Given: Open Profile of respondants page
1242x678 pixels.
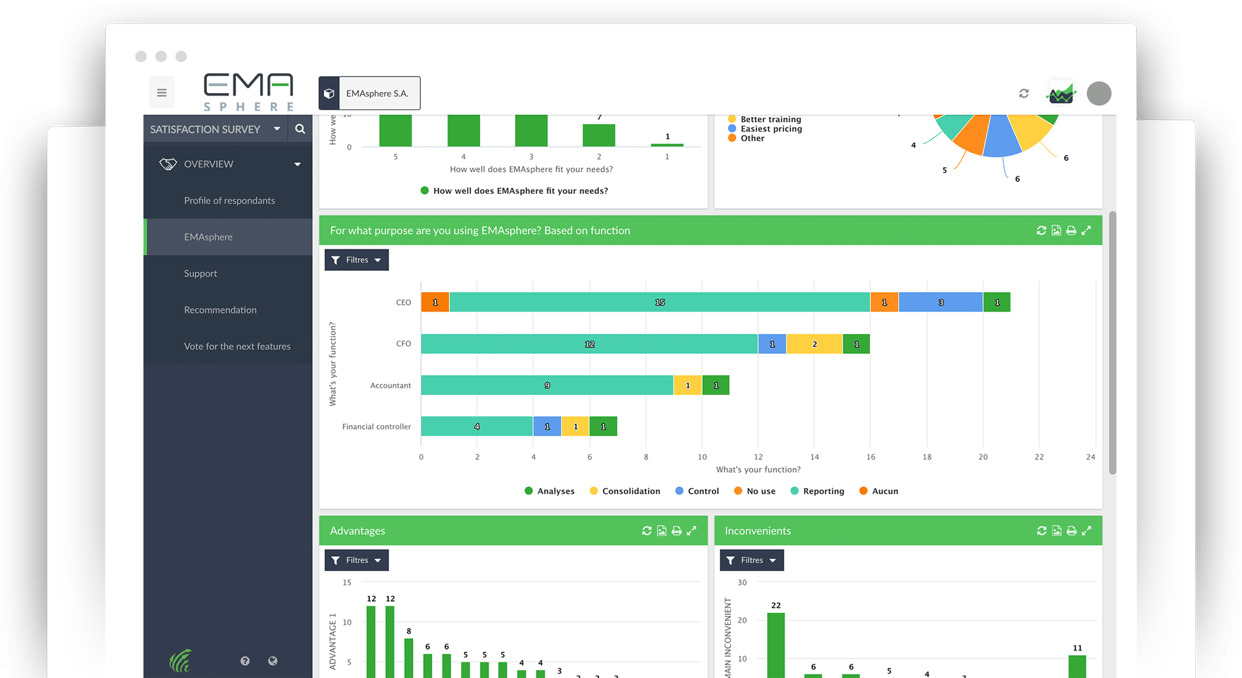Looking at the screenshot, I should 229,201.
